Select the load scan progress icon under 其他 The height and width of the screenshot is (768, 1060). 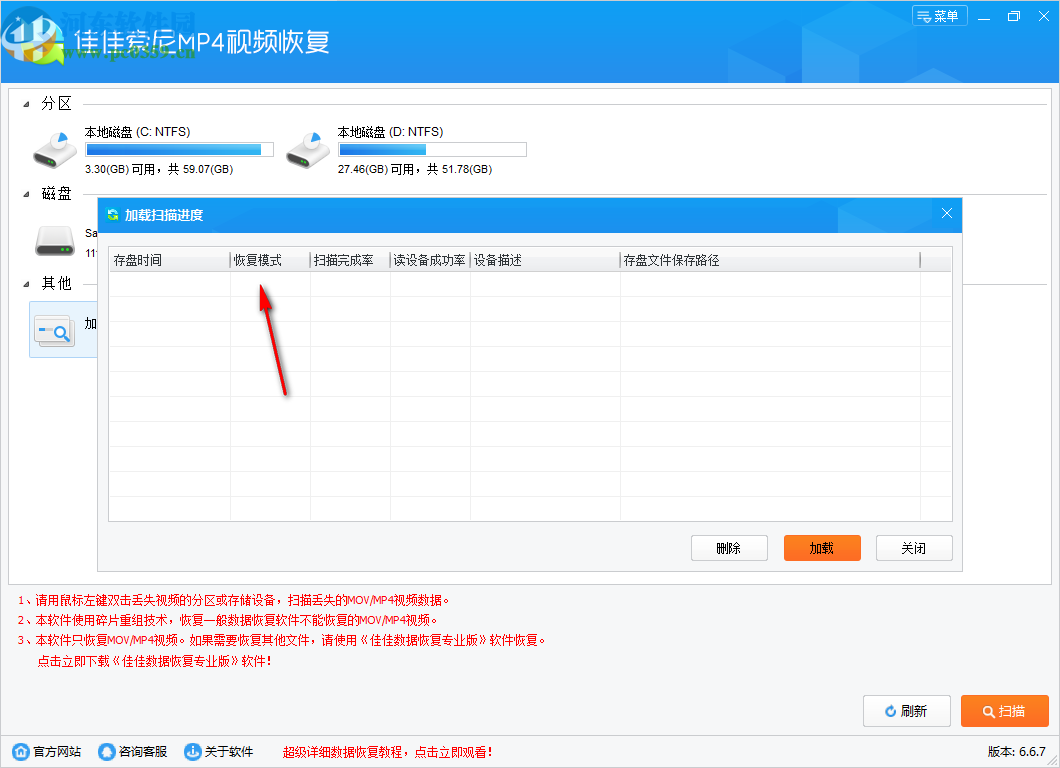tap(54, 331)
